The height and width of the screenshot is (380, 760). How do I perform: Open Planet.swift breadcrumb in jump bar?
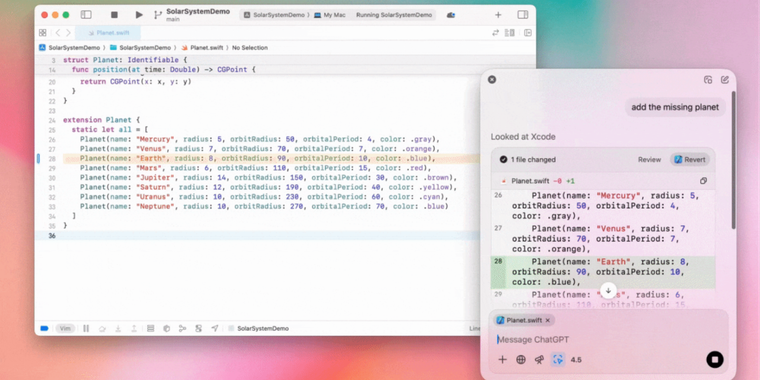[202, 48]
